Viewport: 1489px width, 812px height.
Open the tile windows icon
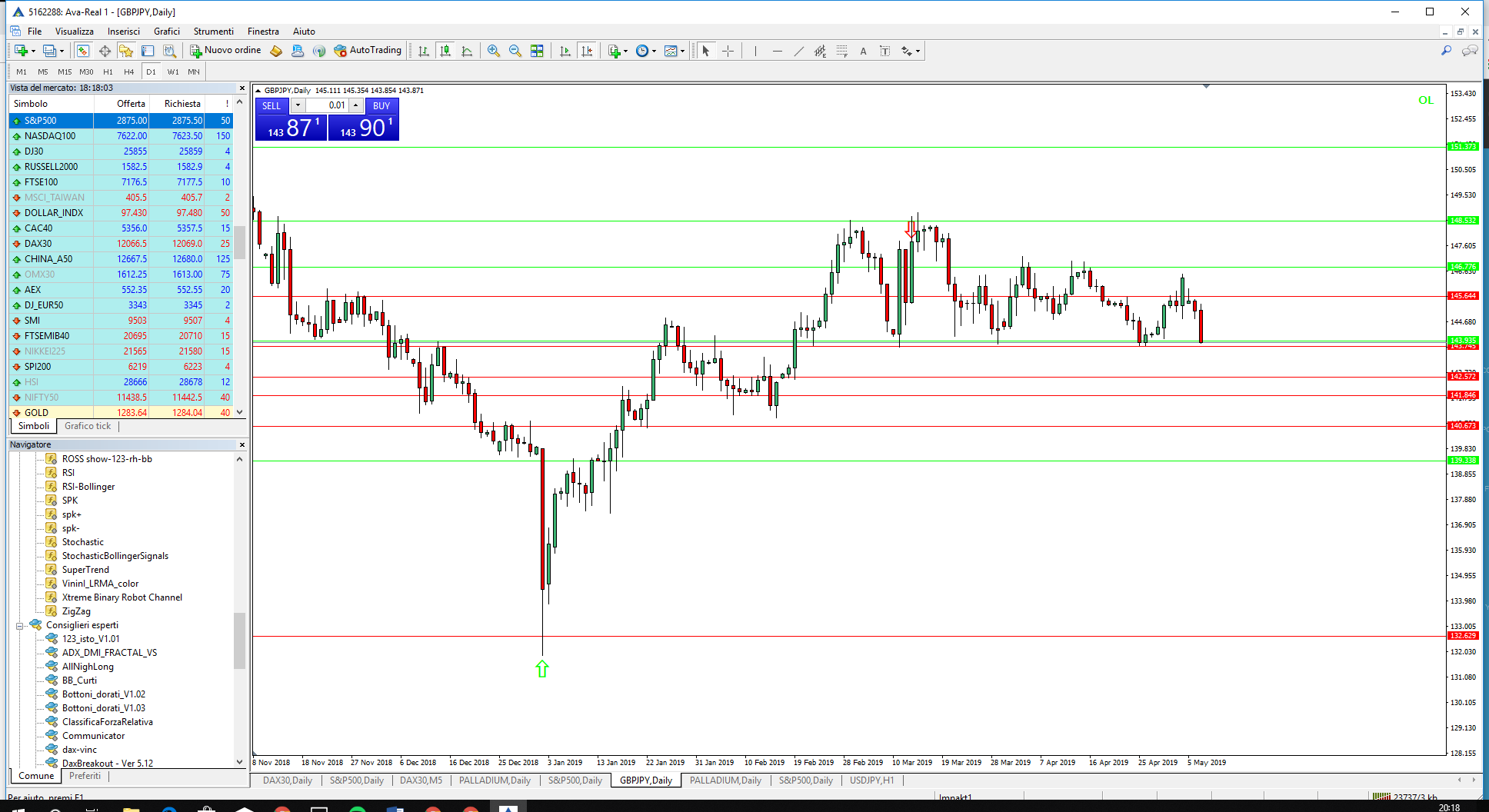click(x=537, y=51)
